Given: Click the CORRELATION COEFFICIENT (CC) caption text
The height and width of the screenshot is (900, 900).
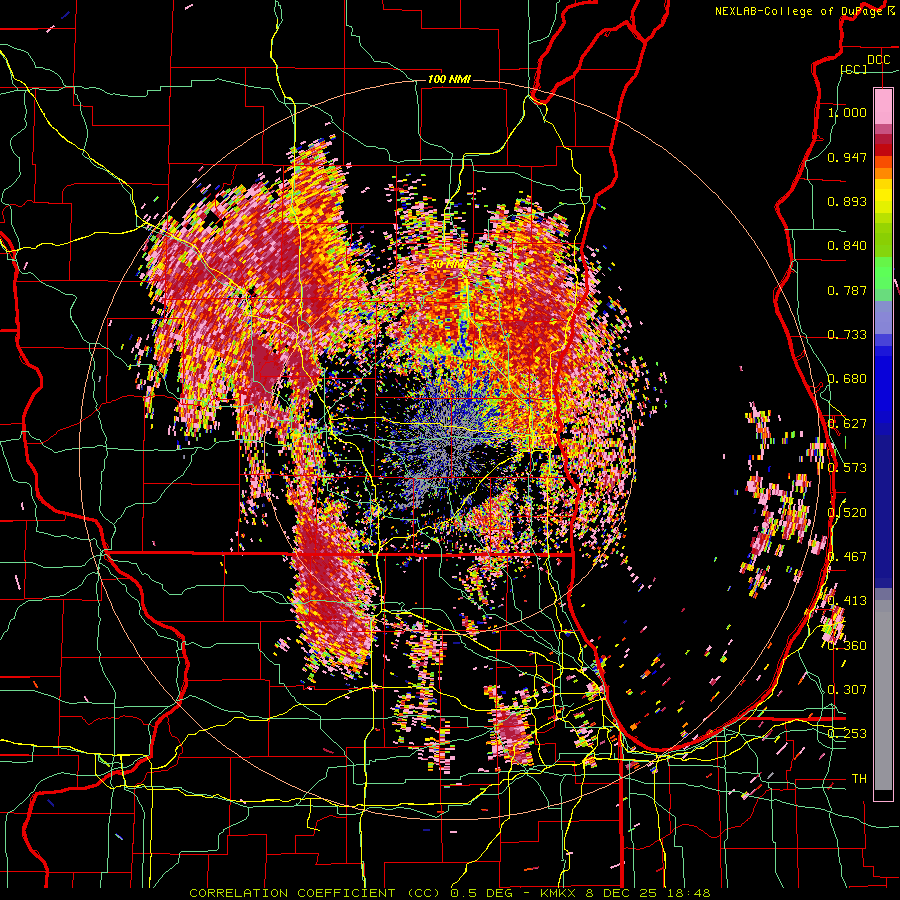Looking at the screenshot, I should (x=315, y=893).
